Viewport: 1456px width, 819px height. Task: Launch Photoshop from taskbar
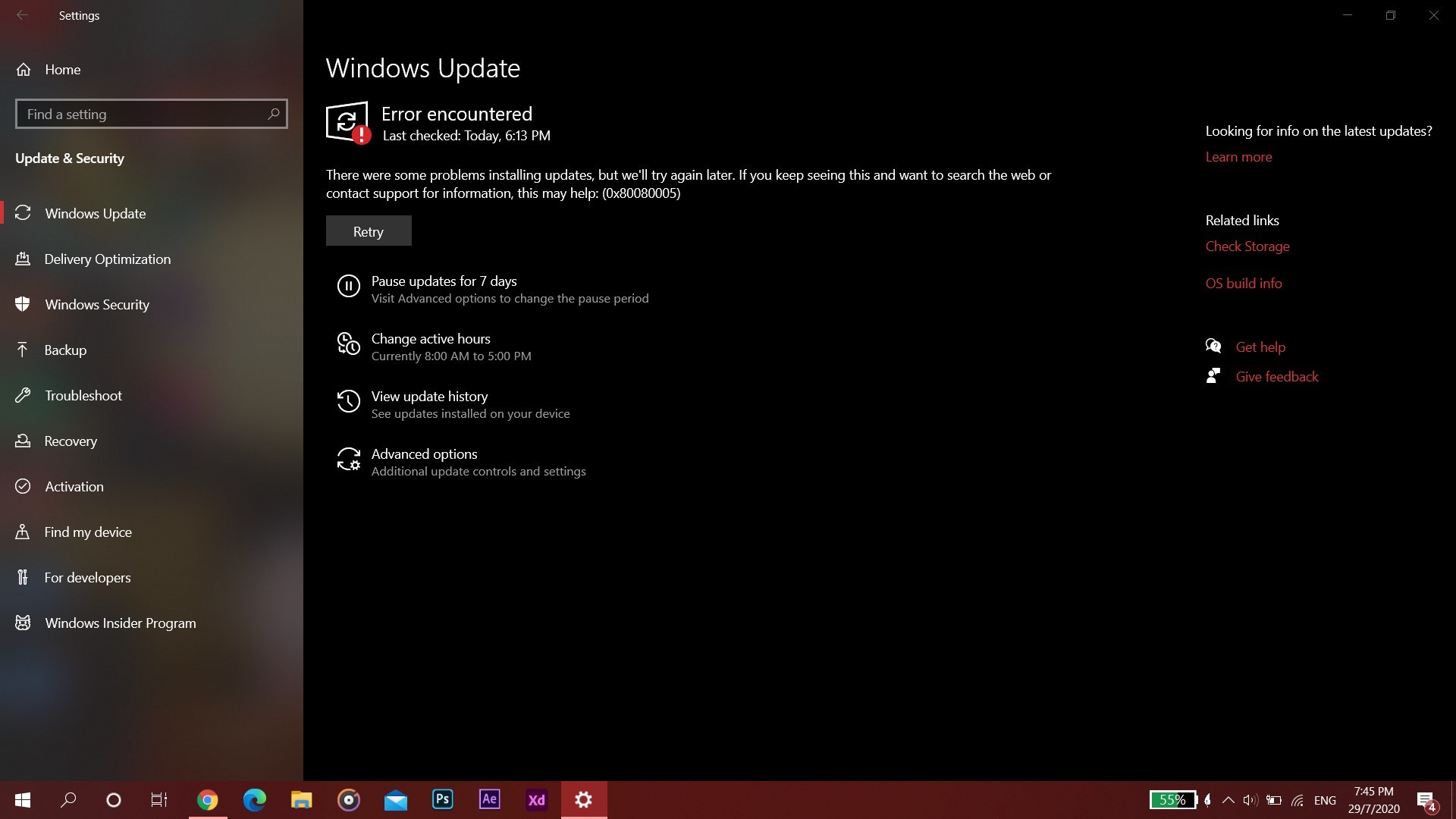click(x=442, y=800)
